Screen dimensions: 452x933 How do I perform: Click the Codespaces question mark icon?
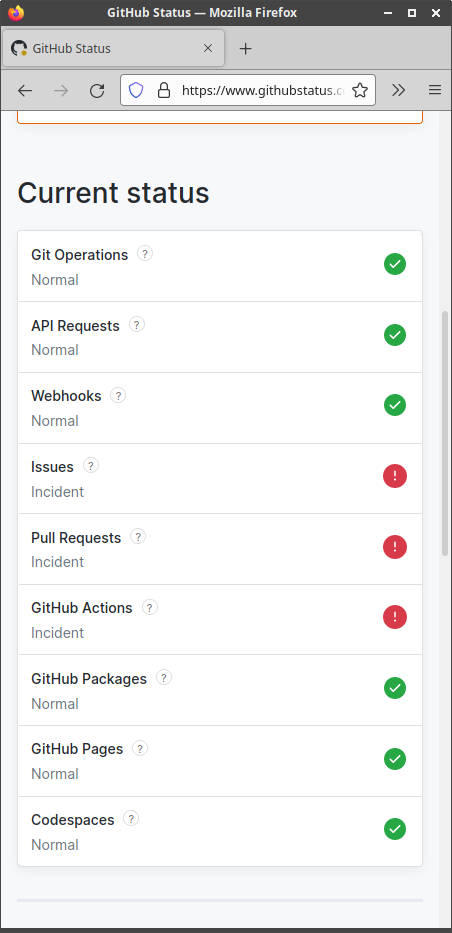tap(131, 819)
